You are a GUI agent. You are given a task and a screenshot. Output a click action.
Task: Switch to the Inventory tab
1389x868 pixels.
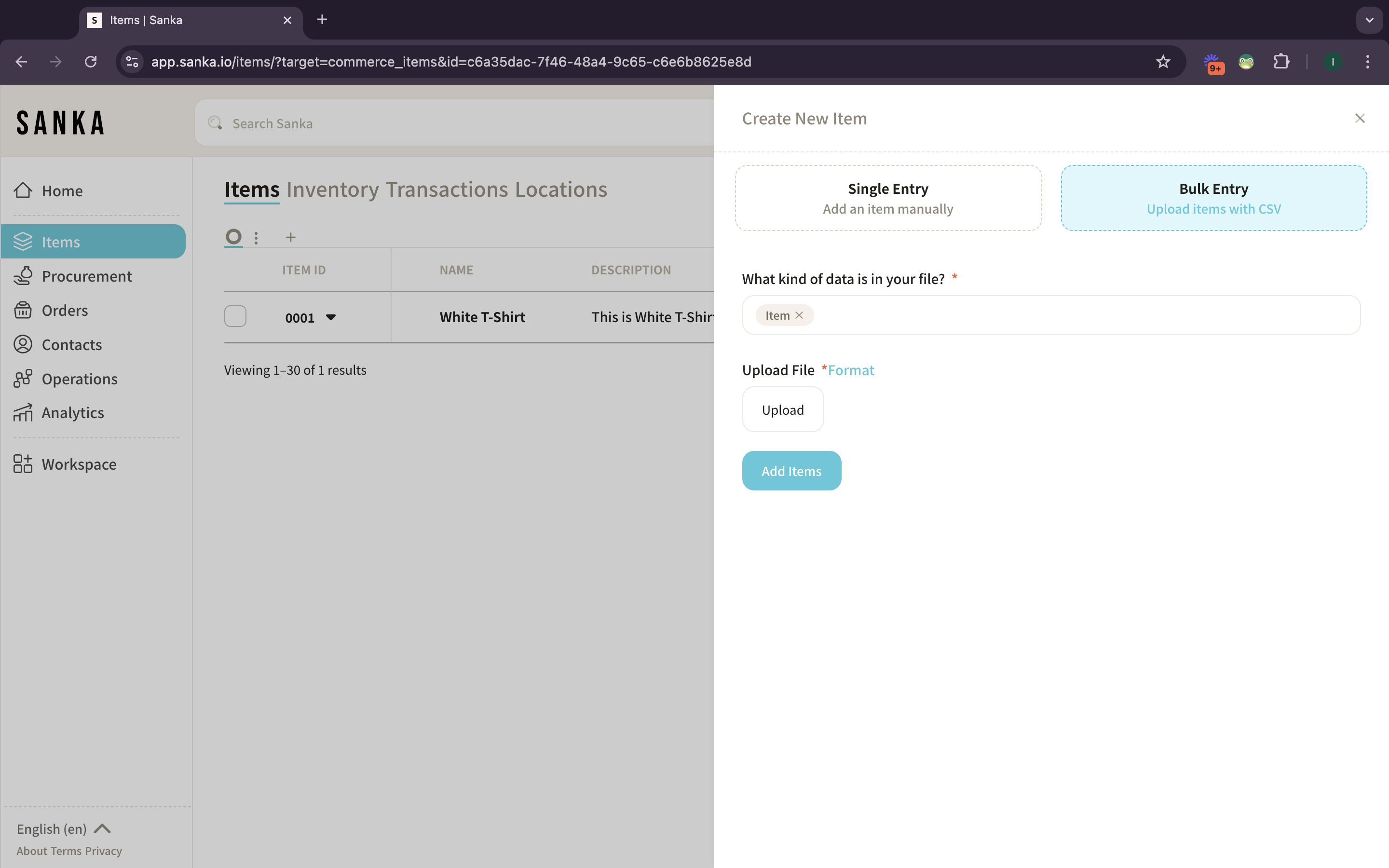(x=332, y=190)
